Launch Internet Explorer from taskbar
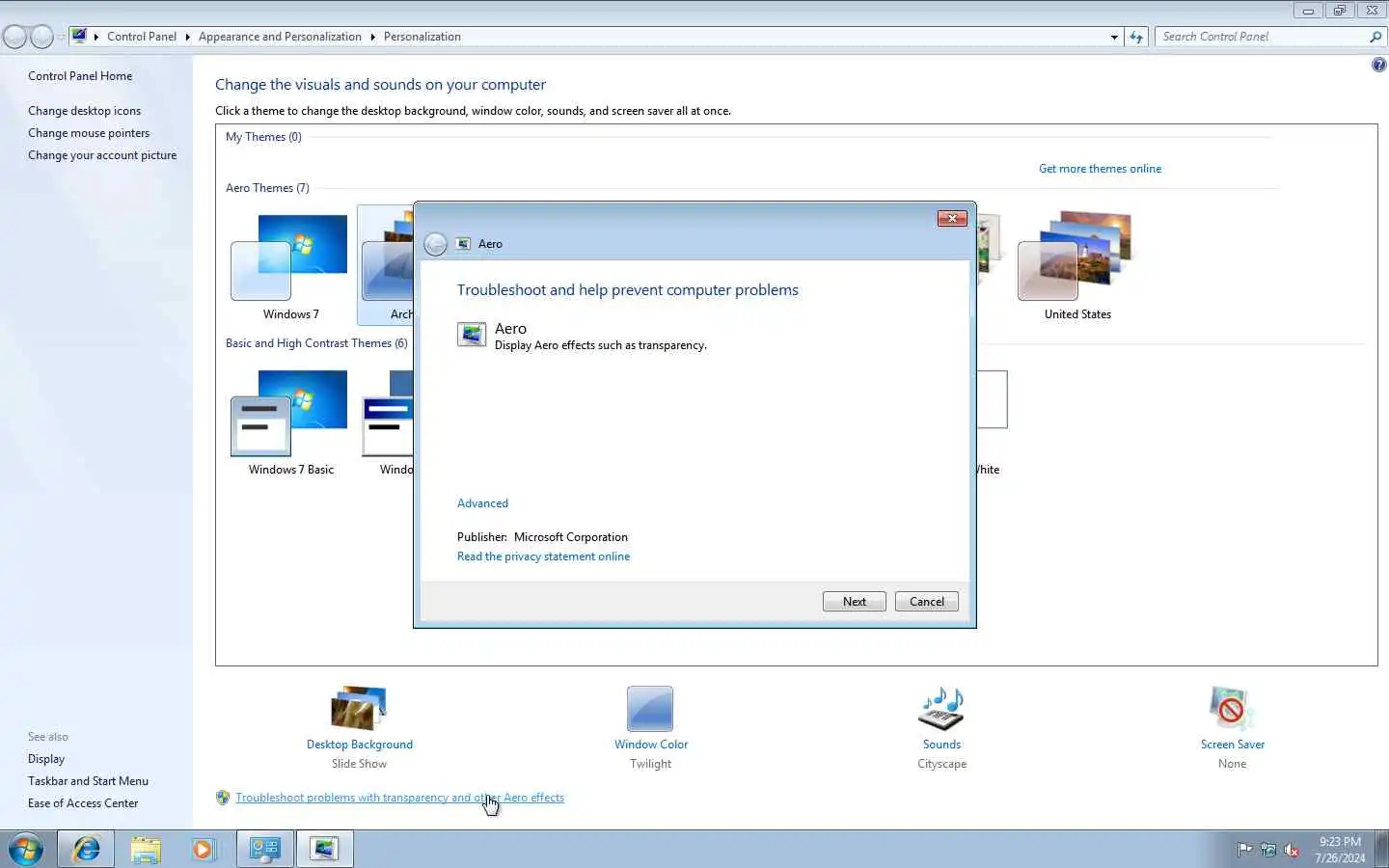This screenshot has width=1389, height=868. [x=86, y=849]
